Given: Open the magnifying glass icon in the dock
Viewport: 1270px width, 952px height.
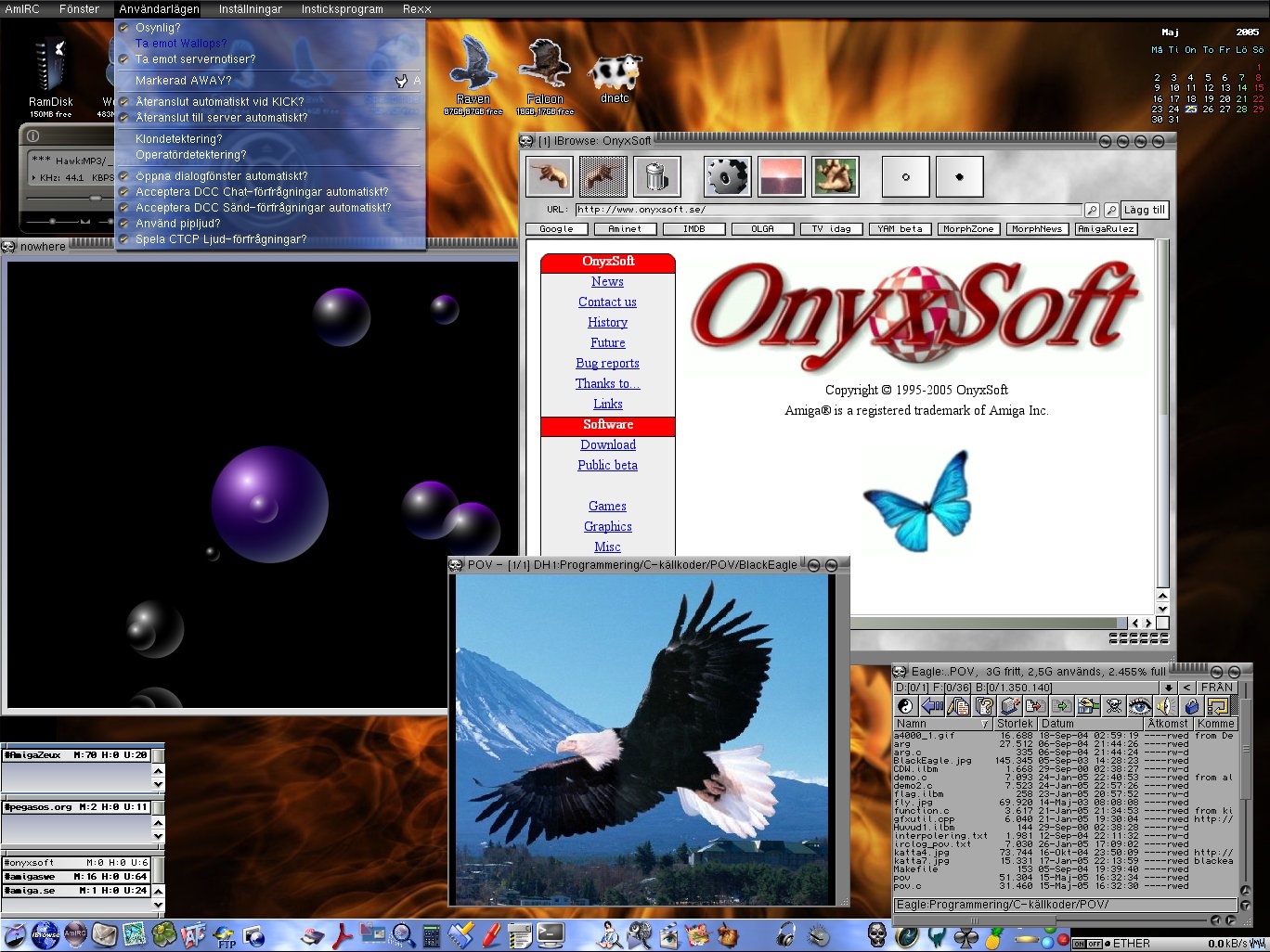Looking at the screenshot, I should pyautogui.click(x=403, y=935).
